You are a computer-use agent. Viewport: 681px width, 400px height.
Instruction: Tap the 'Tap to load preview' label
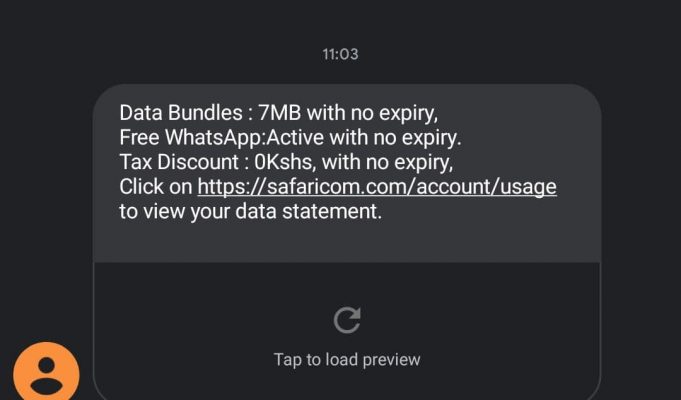[x=347, y=360]
